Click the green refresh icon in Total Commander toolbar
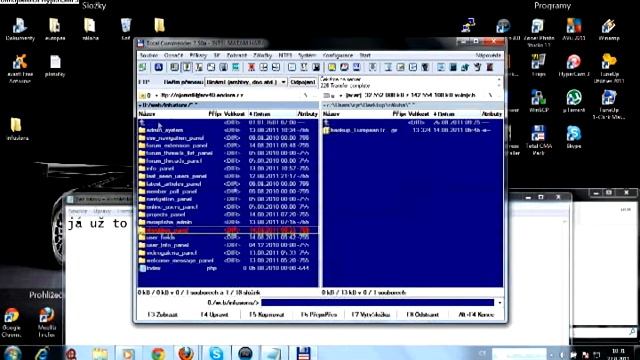Viewport: 640px width, 360px height. pos(142,67)
